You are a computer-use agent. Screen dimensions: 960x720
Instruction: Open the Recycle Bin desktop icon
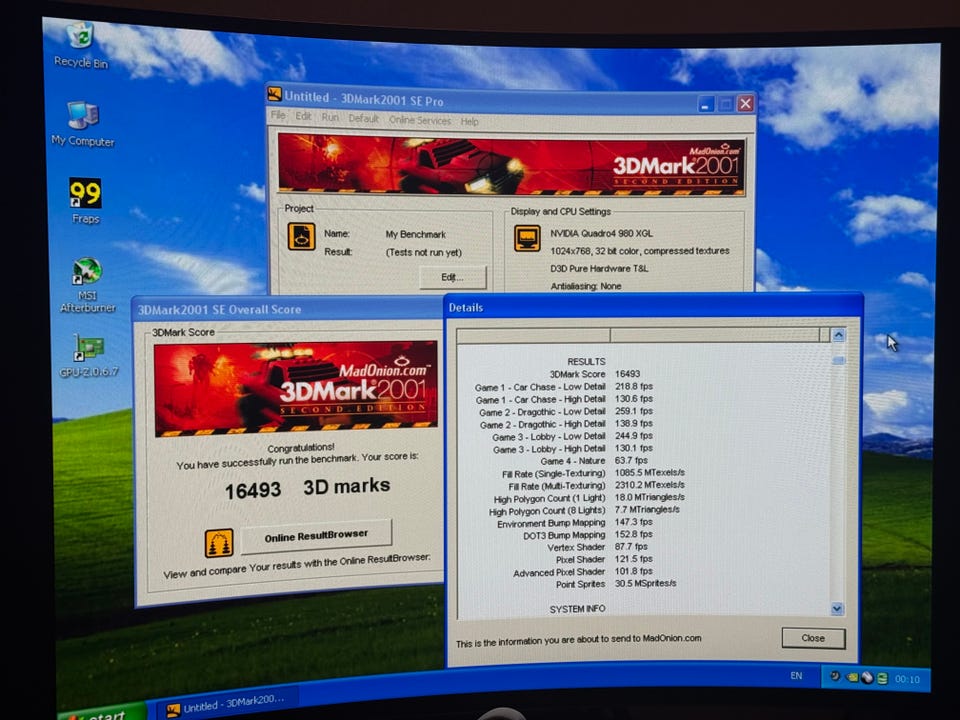[x=81, y=45]
